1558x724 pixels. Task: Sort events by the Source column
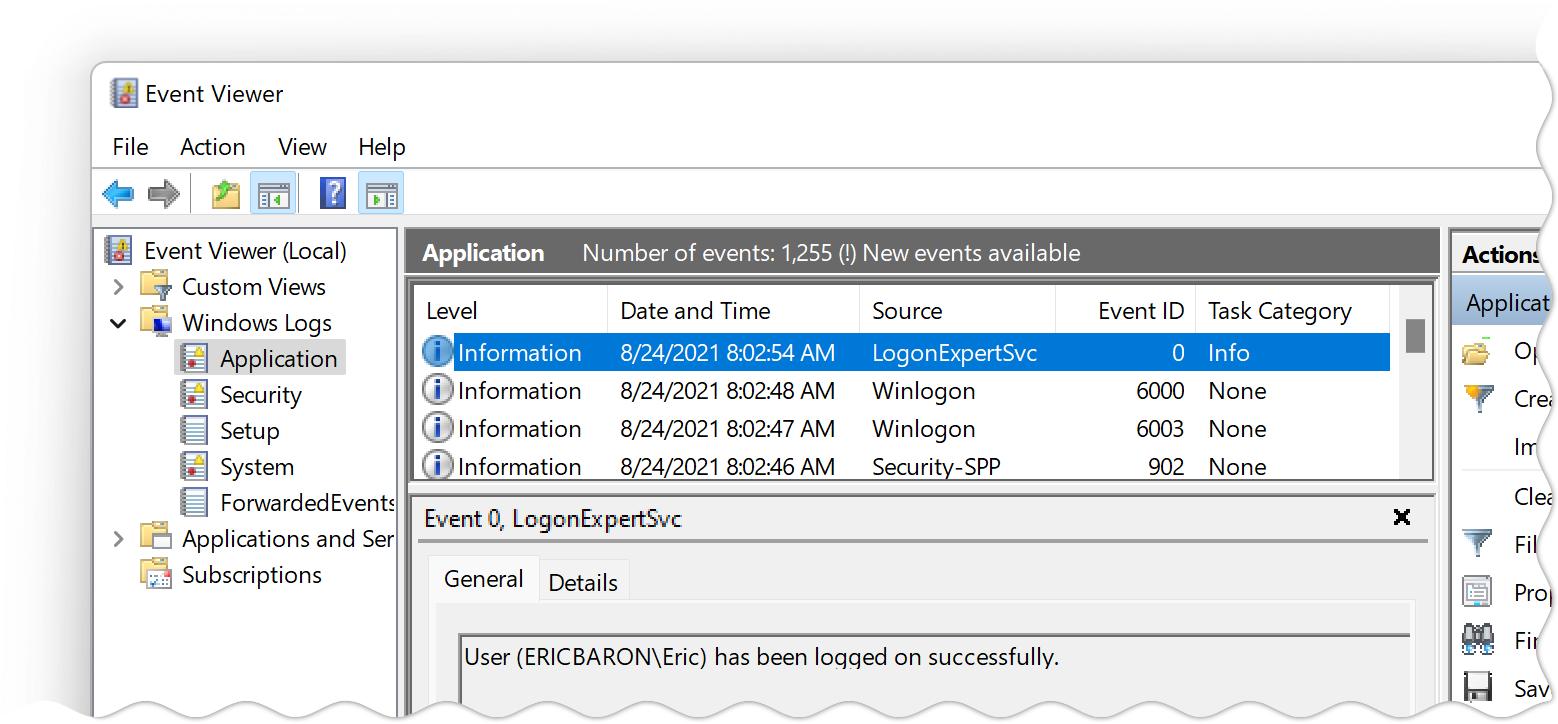point(957,311)
